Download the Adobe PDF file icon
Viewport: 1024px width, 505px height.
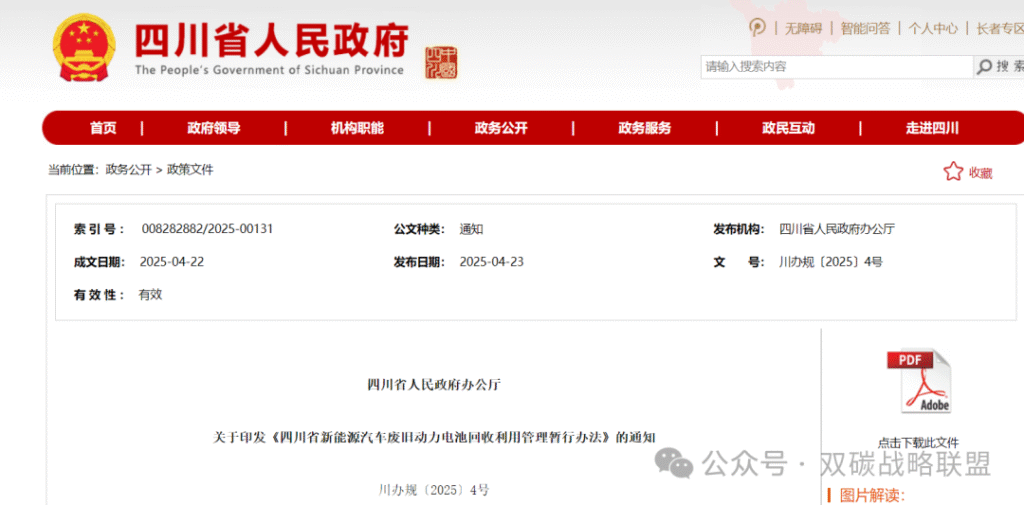pyautogui.click(x=918, y=381)
